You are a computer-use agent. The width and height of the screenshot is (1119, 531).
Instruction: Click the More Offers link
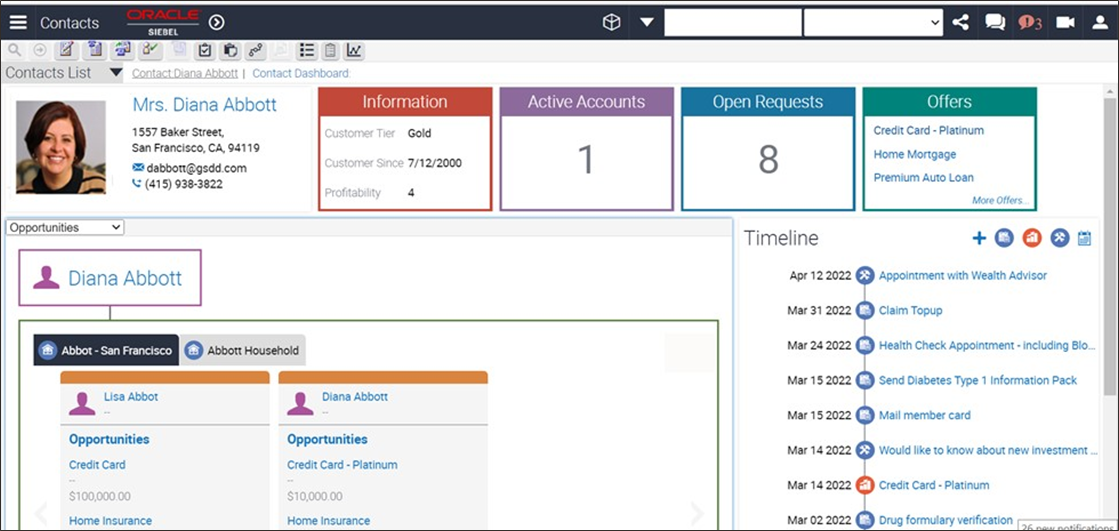[1001, 201]
